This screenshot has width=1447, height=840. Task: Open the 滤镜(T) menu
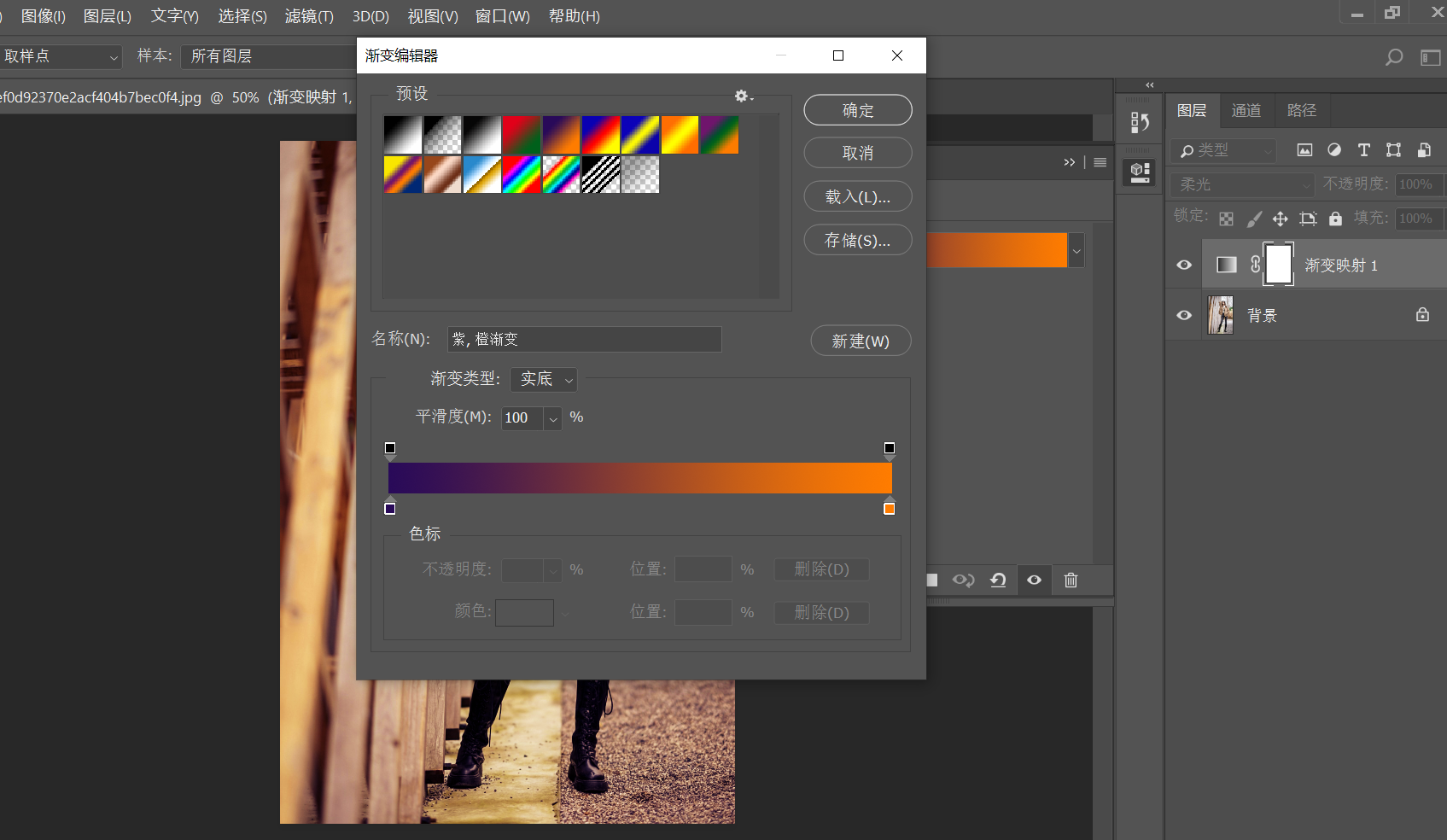pos(309,16)
